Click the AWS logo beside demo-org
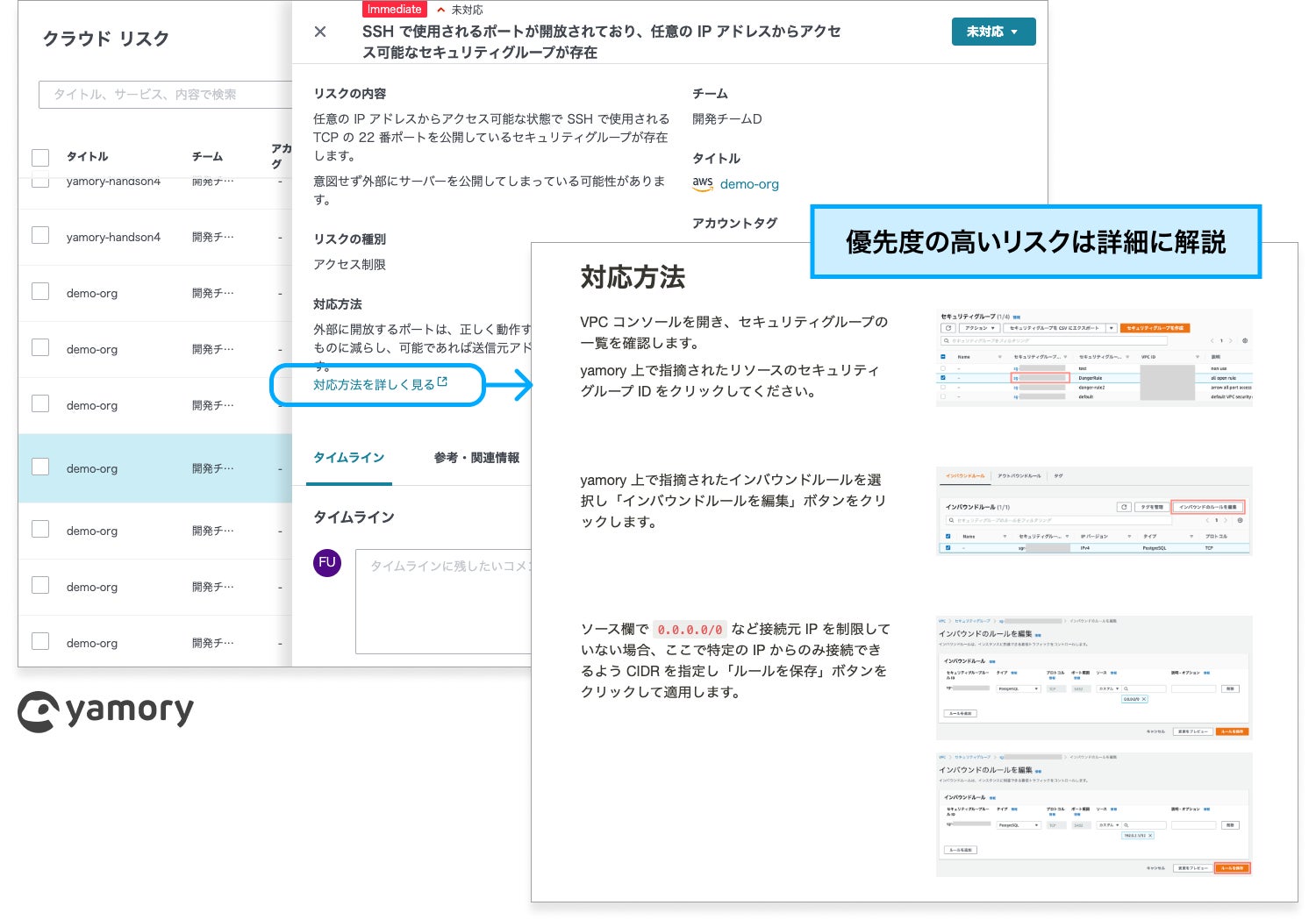 point(703,183)
